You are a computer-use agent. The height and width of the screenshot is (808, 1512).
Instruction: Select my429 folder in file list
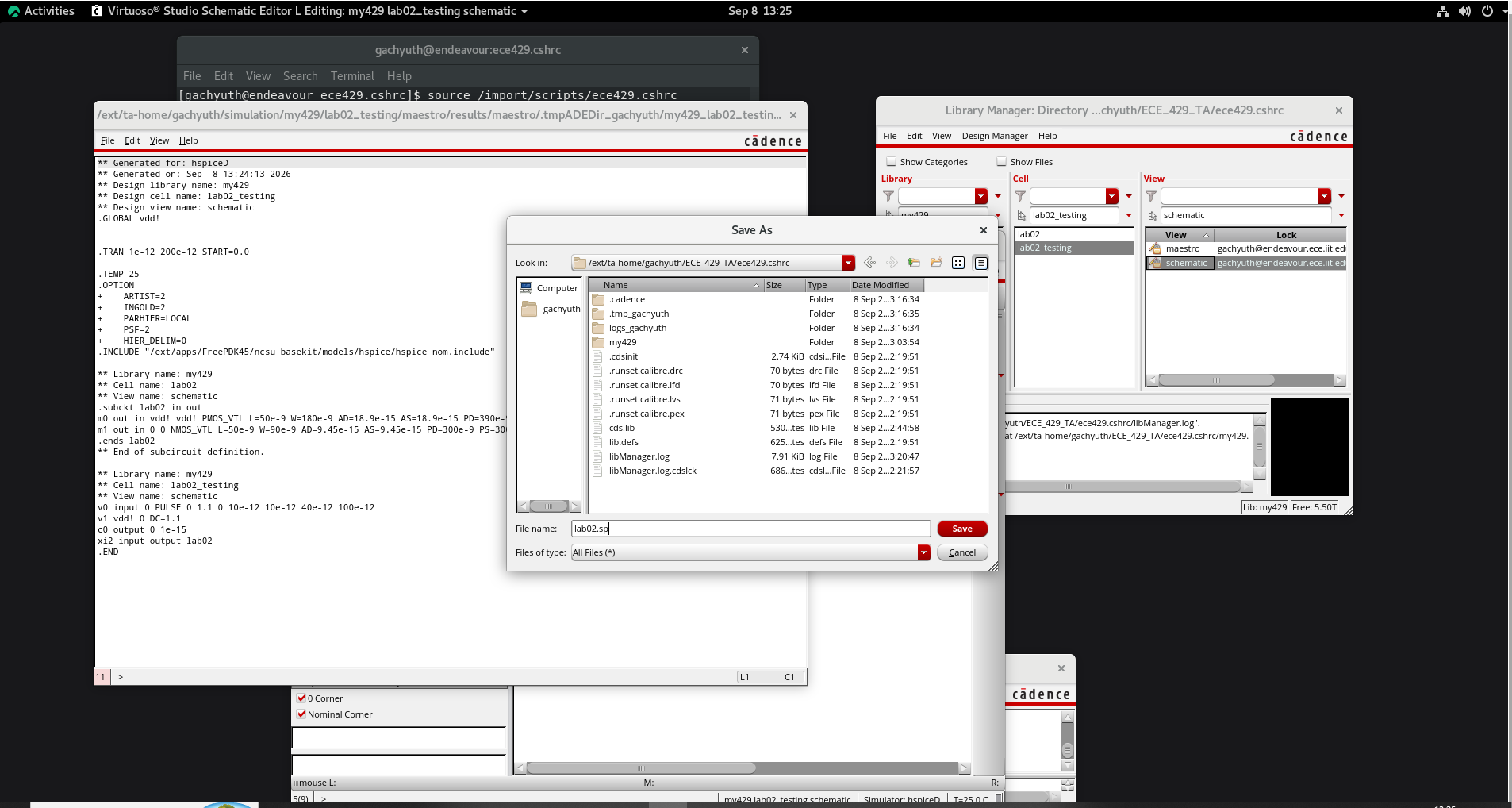(623, 342)
